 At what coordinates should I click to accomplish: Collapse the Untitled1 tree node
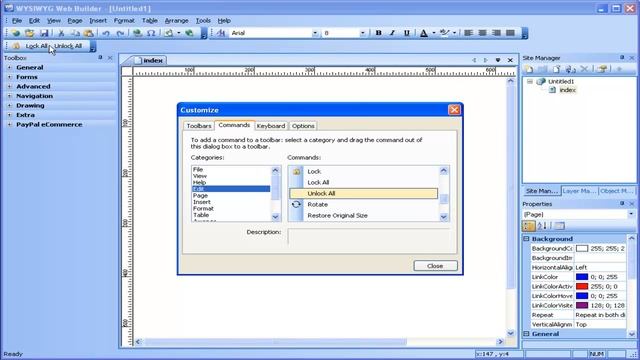click(x=530, y=81)
